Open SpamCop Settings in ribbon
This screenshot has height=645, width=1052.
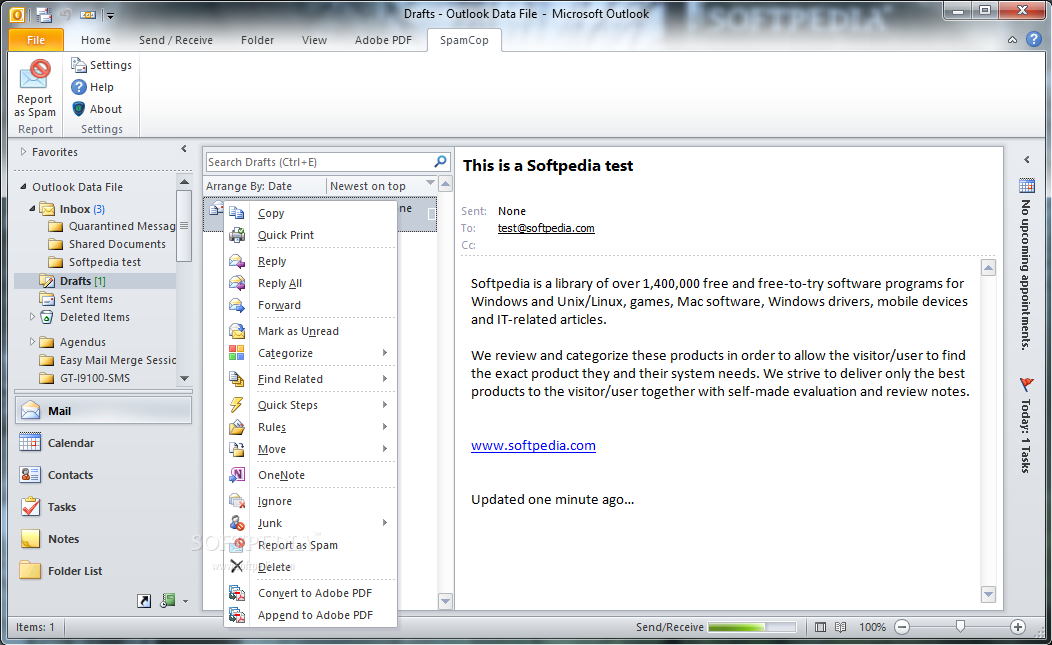[102, 65]
